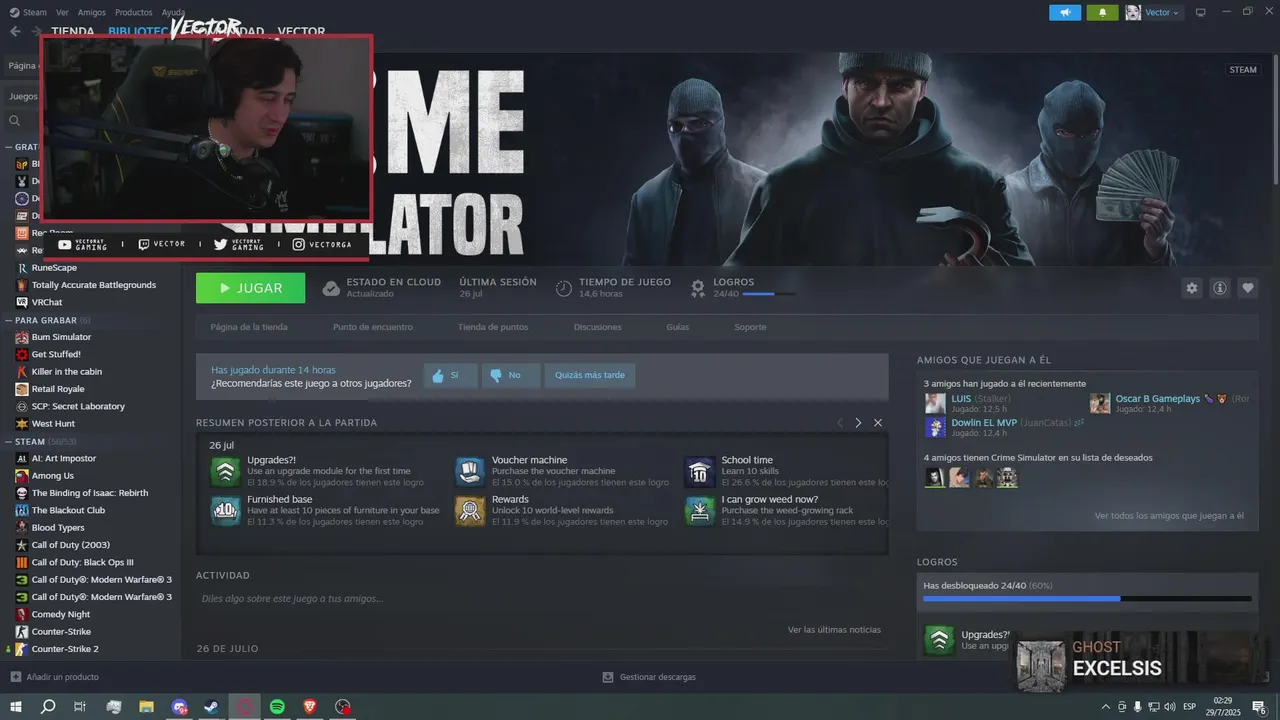Open the Guías tab

(678, 327)
